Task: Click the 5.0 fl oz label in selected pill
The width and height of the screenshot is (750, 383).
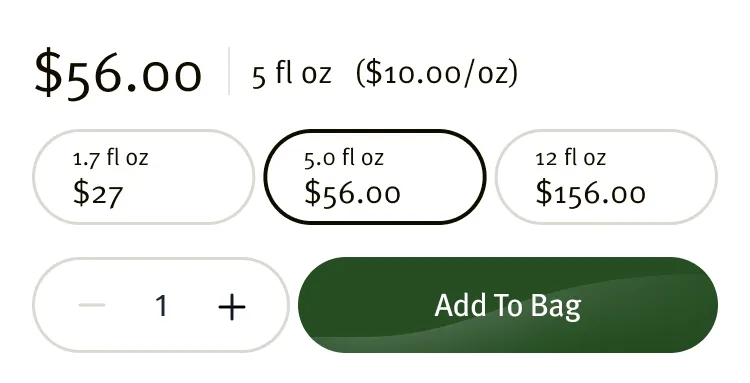Action: [x=344, y=157]
